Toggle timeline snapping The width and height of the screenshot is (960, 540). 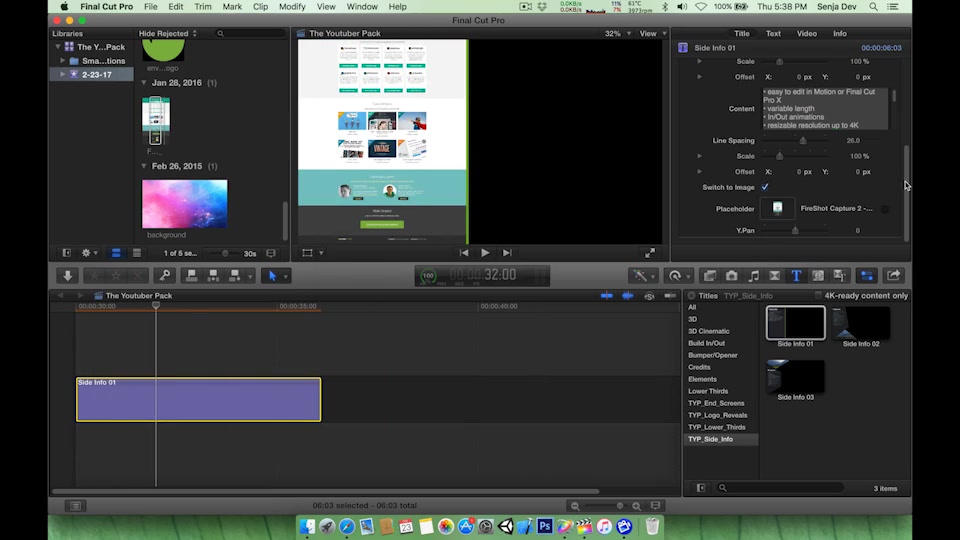670,296
